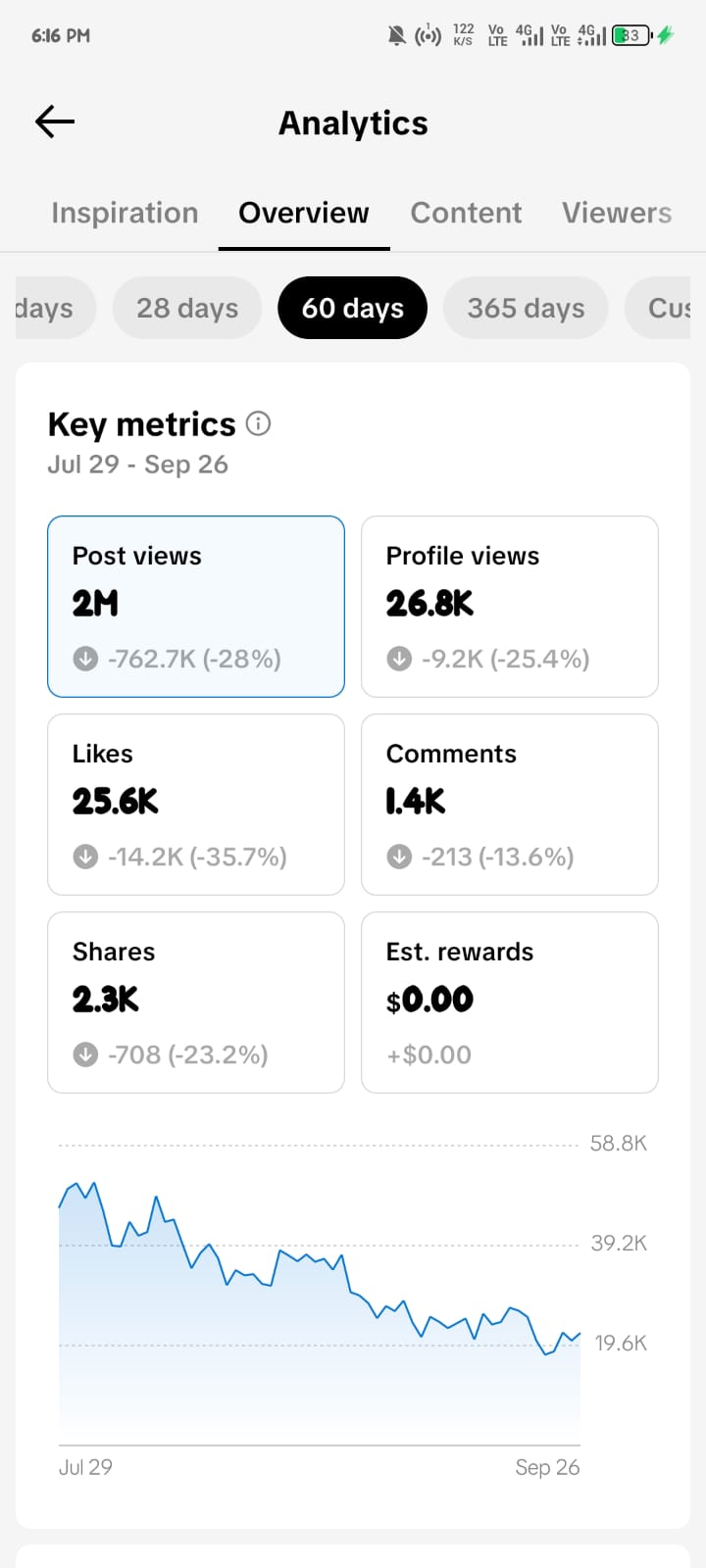
Task: Tap the battery icon in status bar
Action: pos(632,36)
